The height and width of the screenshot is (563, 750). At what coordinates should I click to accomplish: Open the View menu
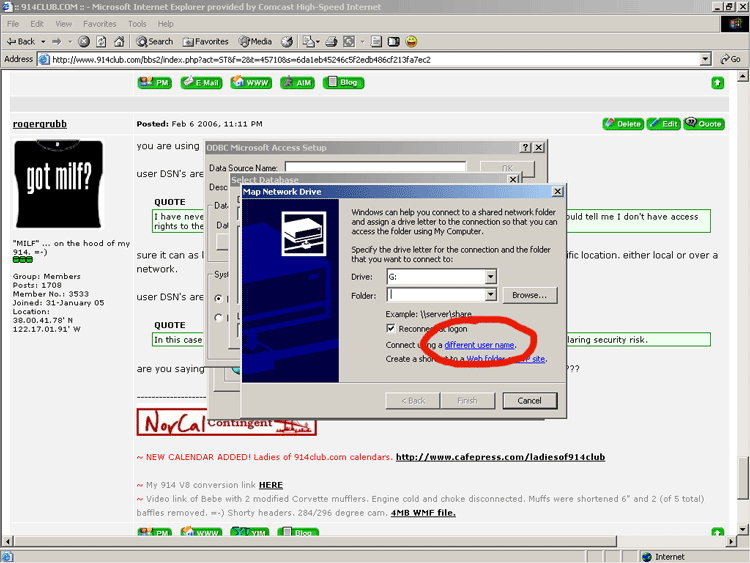(64, 24)
